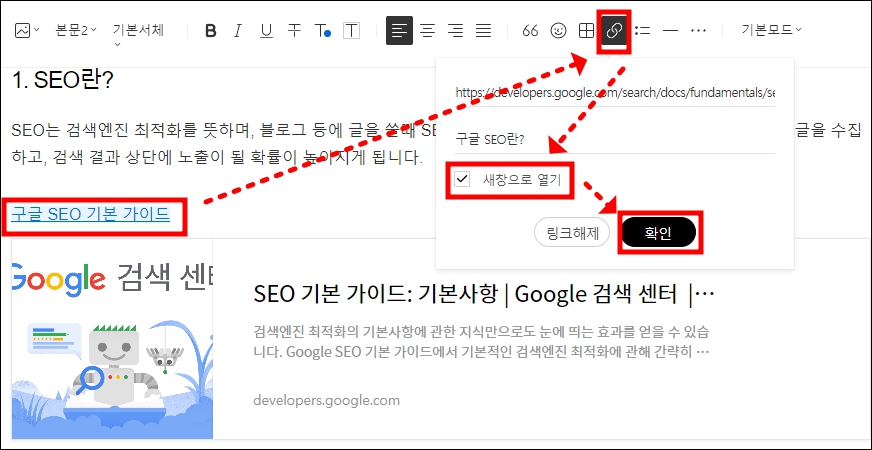Open the emoticon picker
Screen dimensions: 872x450
point(558,31)
